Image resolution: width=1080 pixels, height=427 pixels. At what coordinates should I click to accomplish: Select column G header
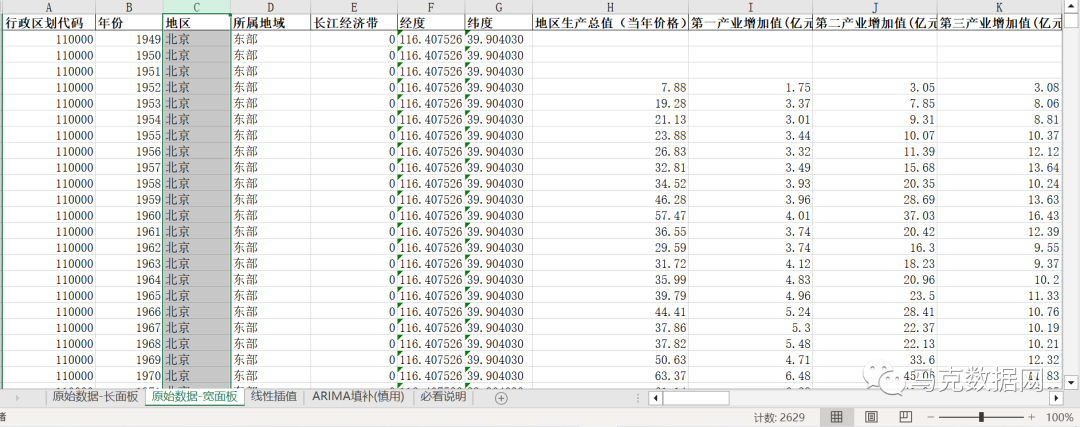[498, 7]
